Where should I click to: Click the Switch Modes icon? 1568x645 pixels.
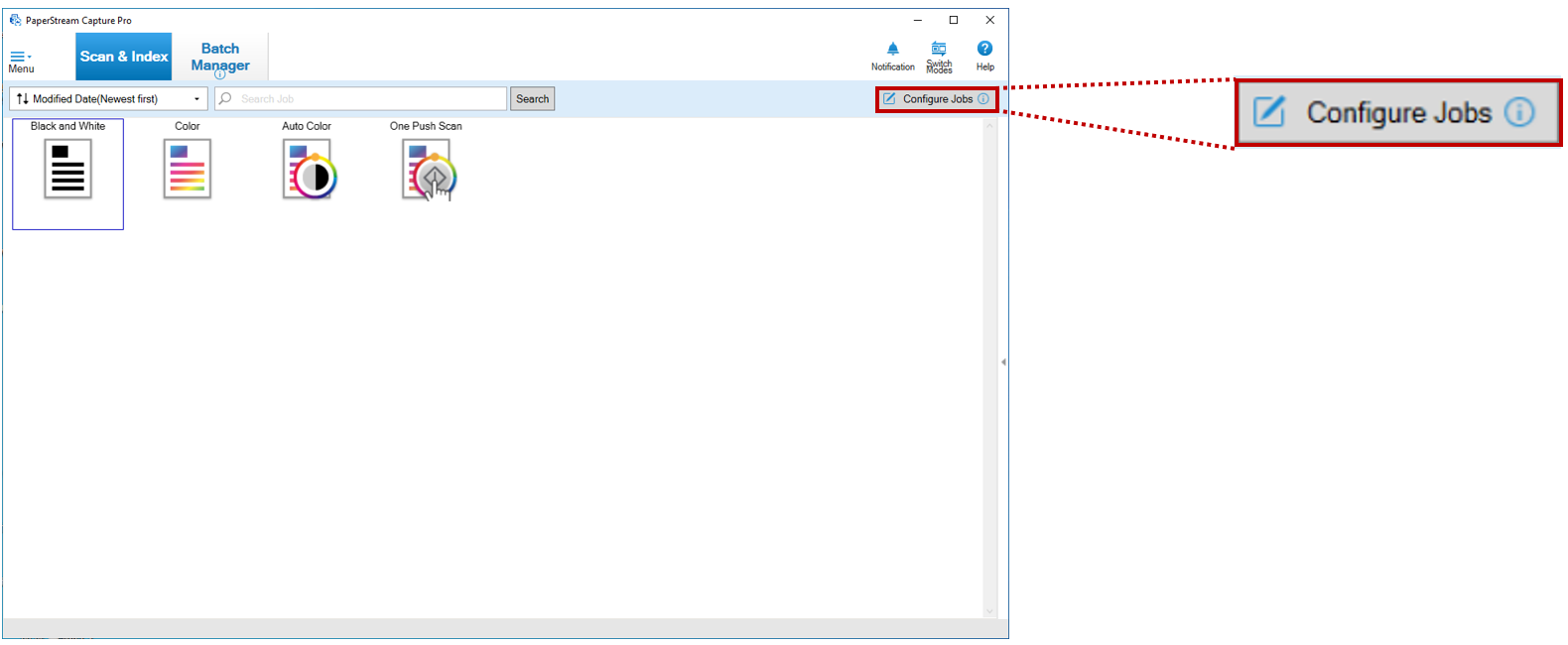pyautogui.click(x=939, y=49)
